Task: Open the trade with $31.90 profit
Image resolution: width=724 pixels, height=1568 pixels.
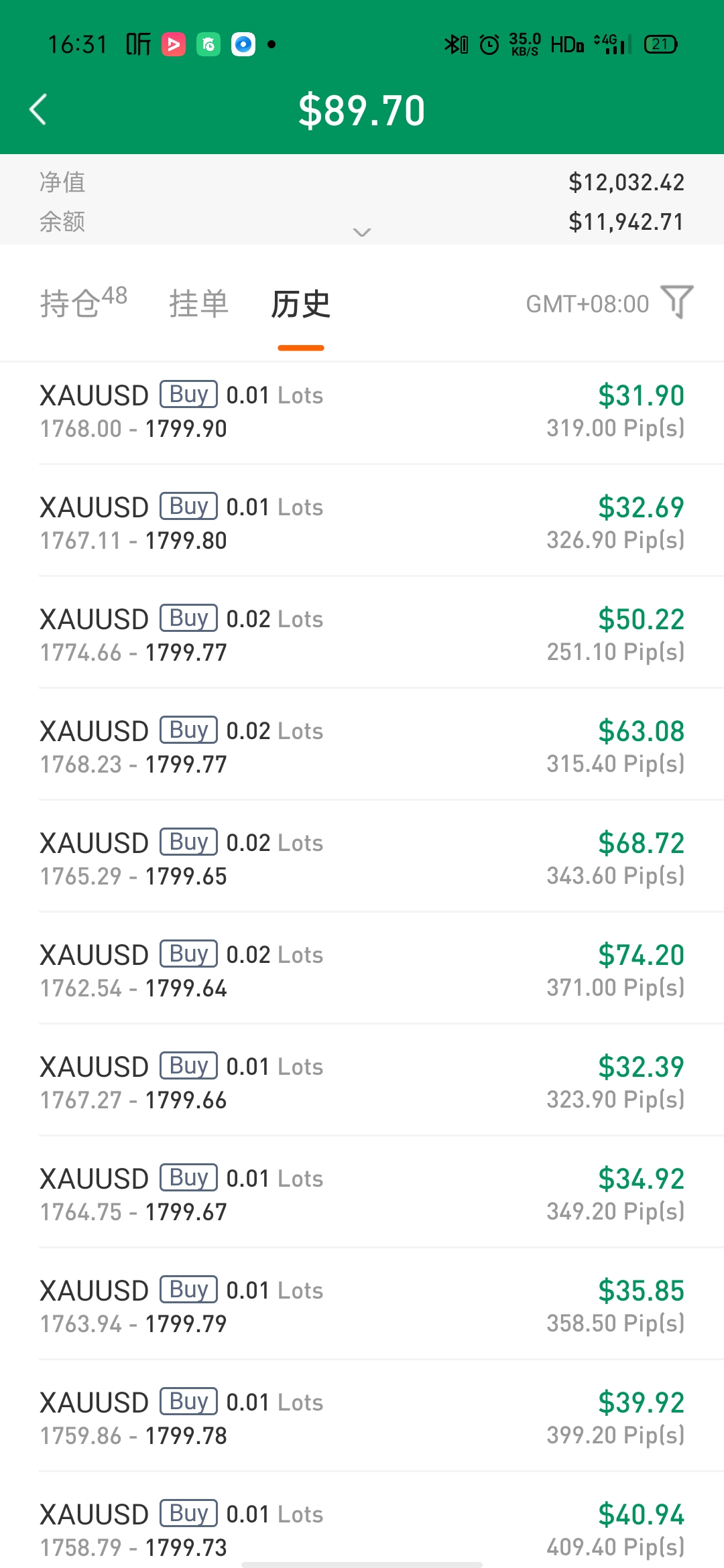Action: [362, 411]
